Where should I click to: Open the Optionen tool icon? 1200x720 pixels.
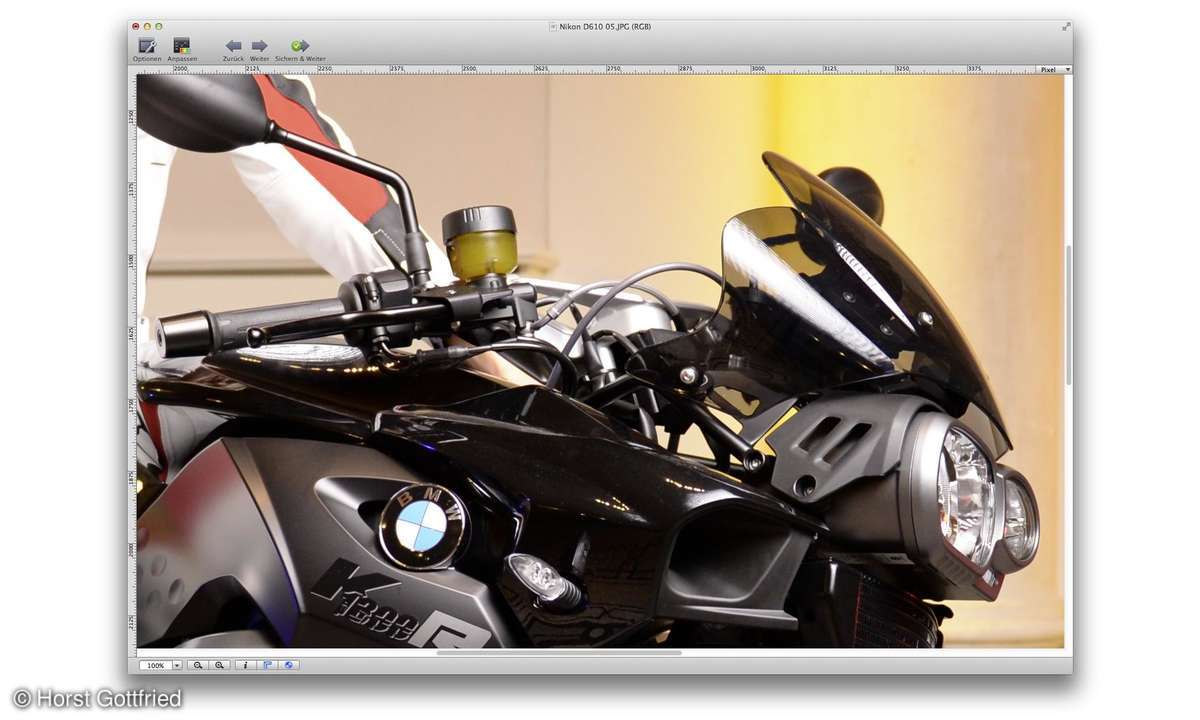point(147,45)
